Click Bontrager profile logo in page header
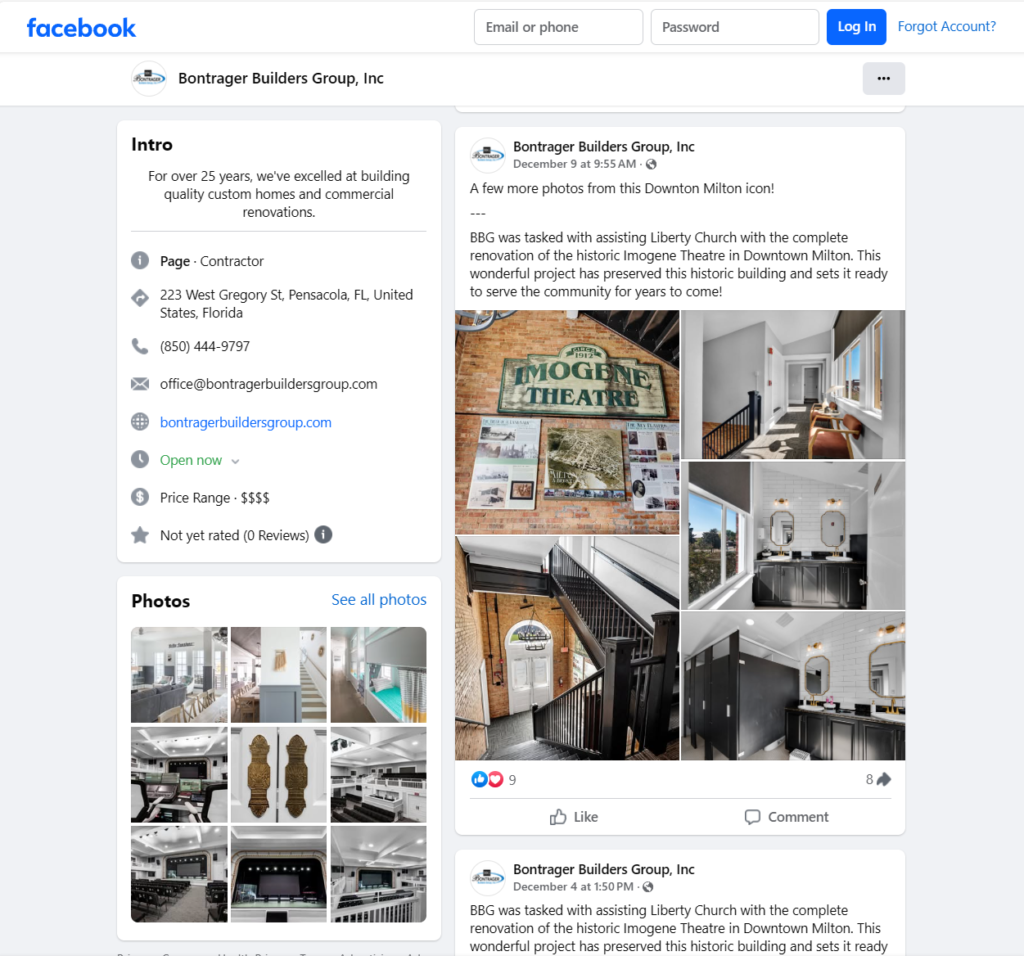This screenshot has height=956, width=1024. click(x=149, y=78)
